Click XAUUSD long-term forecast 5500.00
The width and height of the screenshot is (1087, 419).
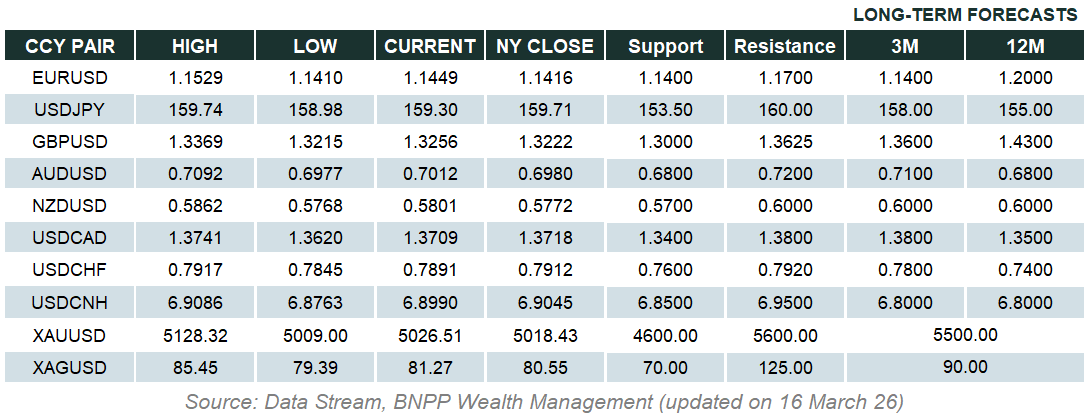tap(965, 334)
